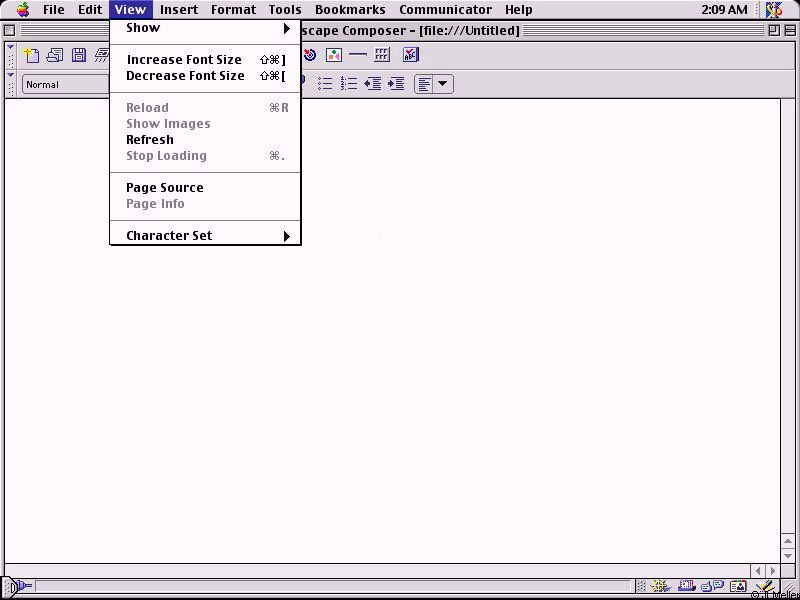Screen dimensions: 800x600
Task: Click the horizontal scrollbar left arrow
Action: 758,570
